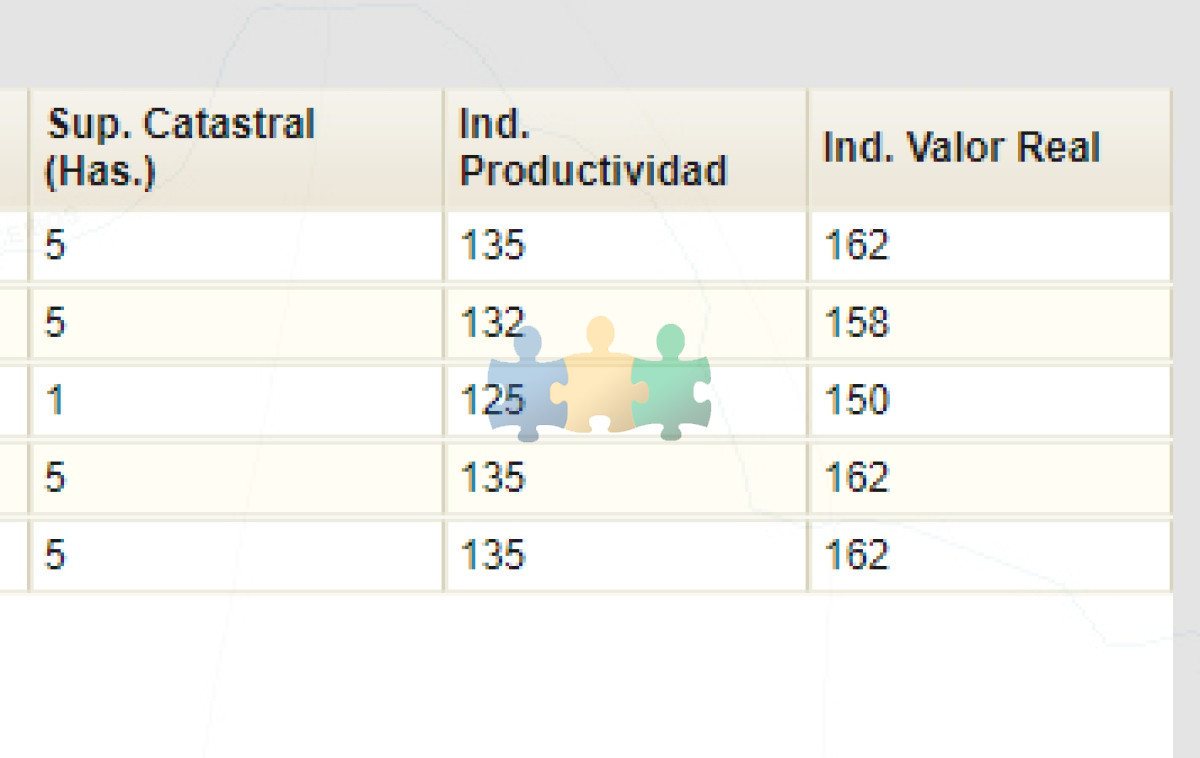Click the blue puzzle piece figure icon
This screenshot has height=758, width=1200.
coord(527,384)
